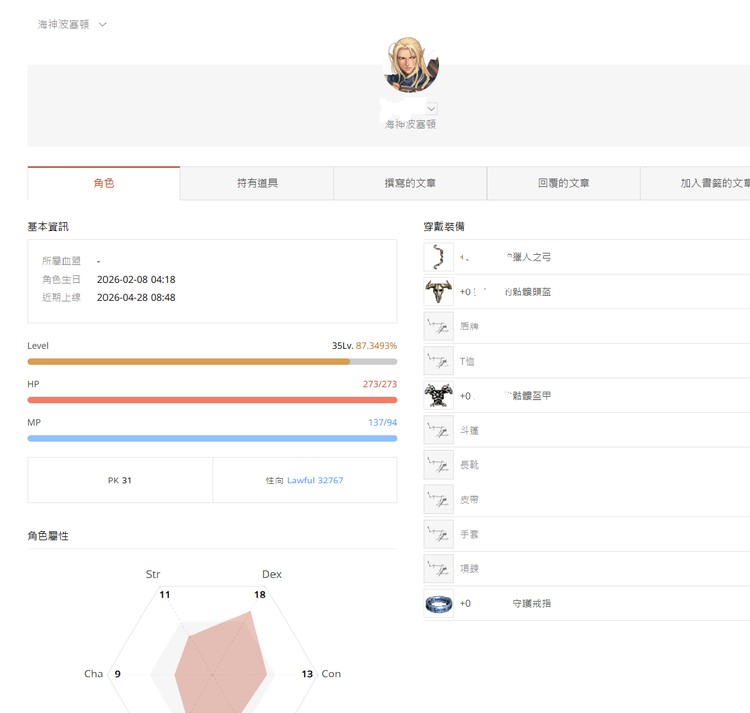
Task: Click the empty 盾牌 slot icon
Action: 438,327
